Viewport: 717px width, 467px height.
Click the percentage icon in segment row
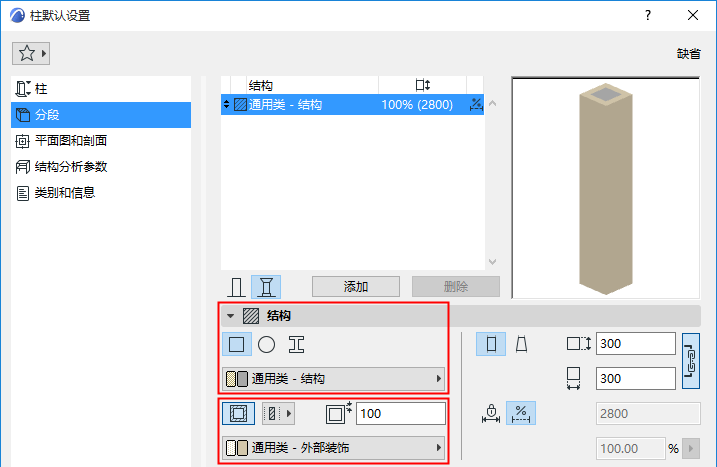(x=476, y=105)
